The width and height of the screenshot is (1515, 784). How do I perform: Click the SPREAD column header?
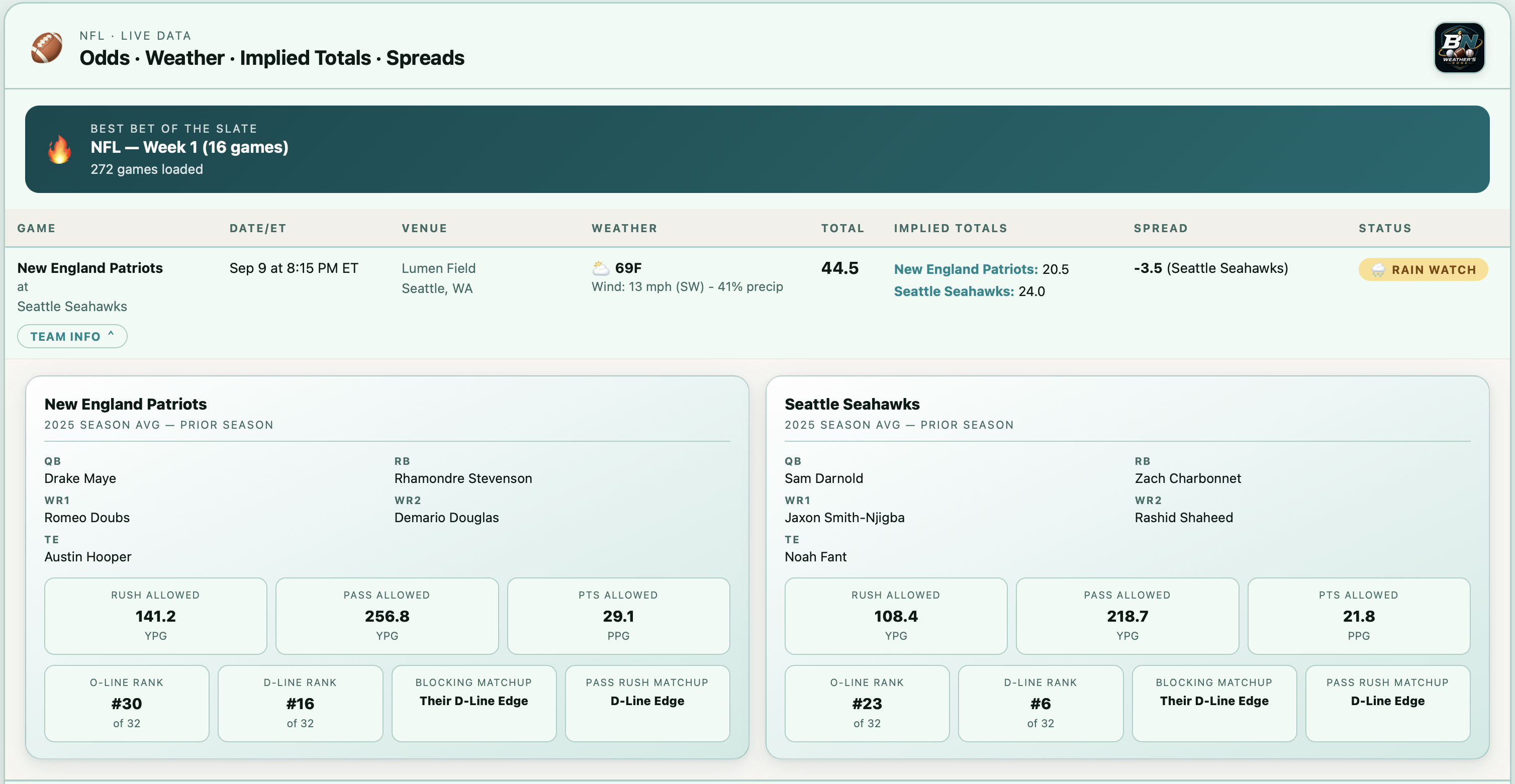coord(1160,228)
